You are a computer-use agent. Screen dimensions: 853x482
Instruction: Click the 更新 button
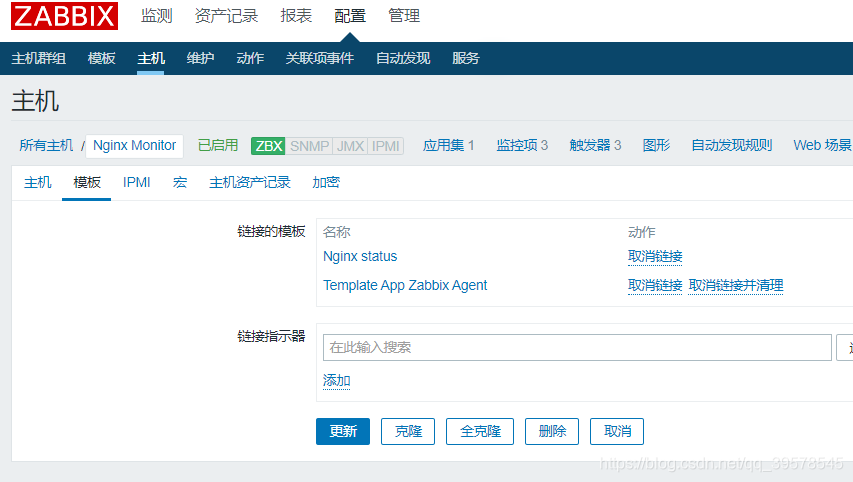(343, 431)
